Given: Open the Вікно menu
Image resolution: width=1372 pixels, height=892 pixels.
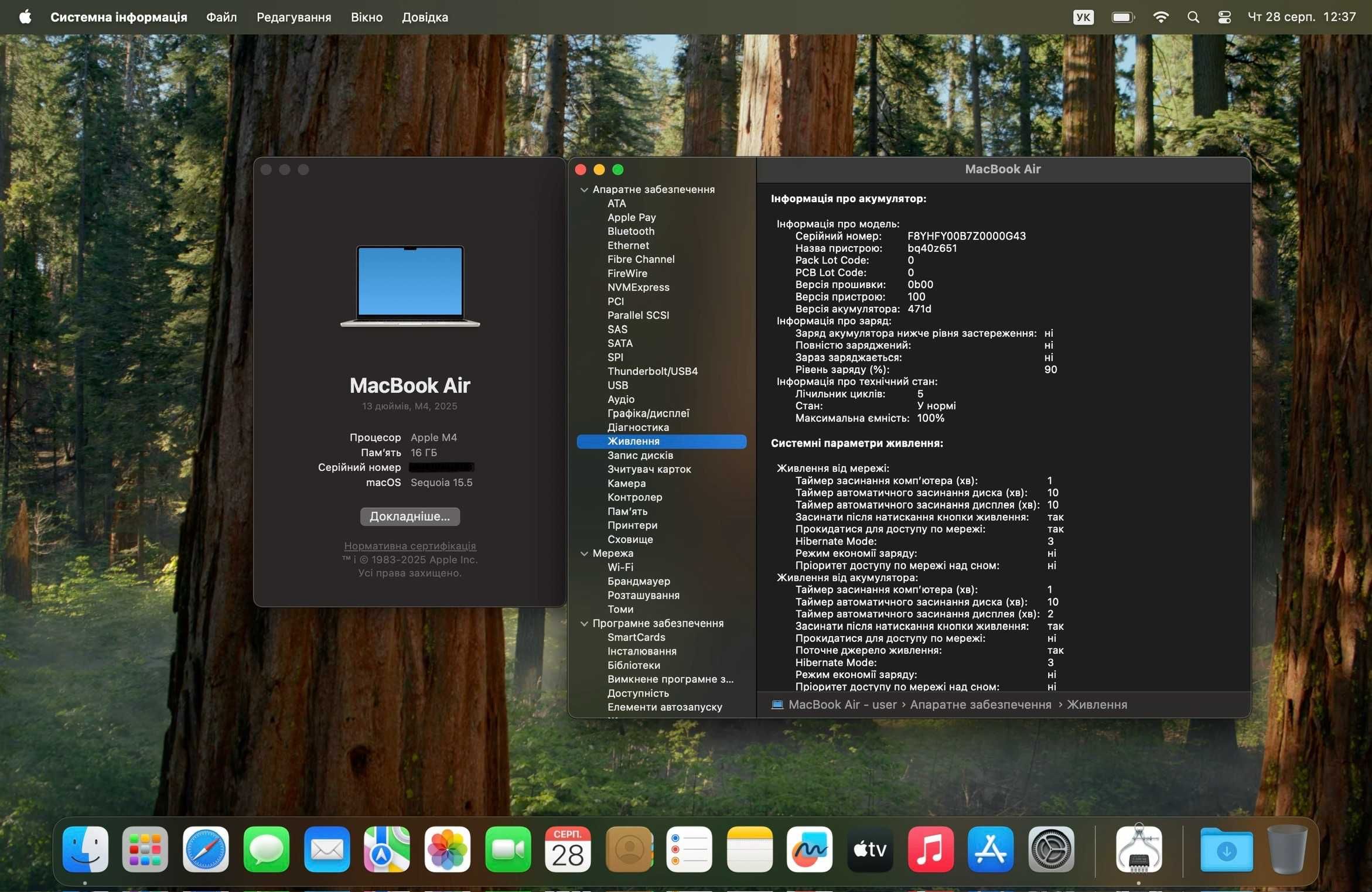Looking at the screenshot, I should [367, 17].
